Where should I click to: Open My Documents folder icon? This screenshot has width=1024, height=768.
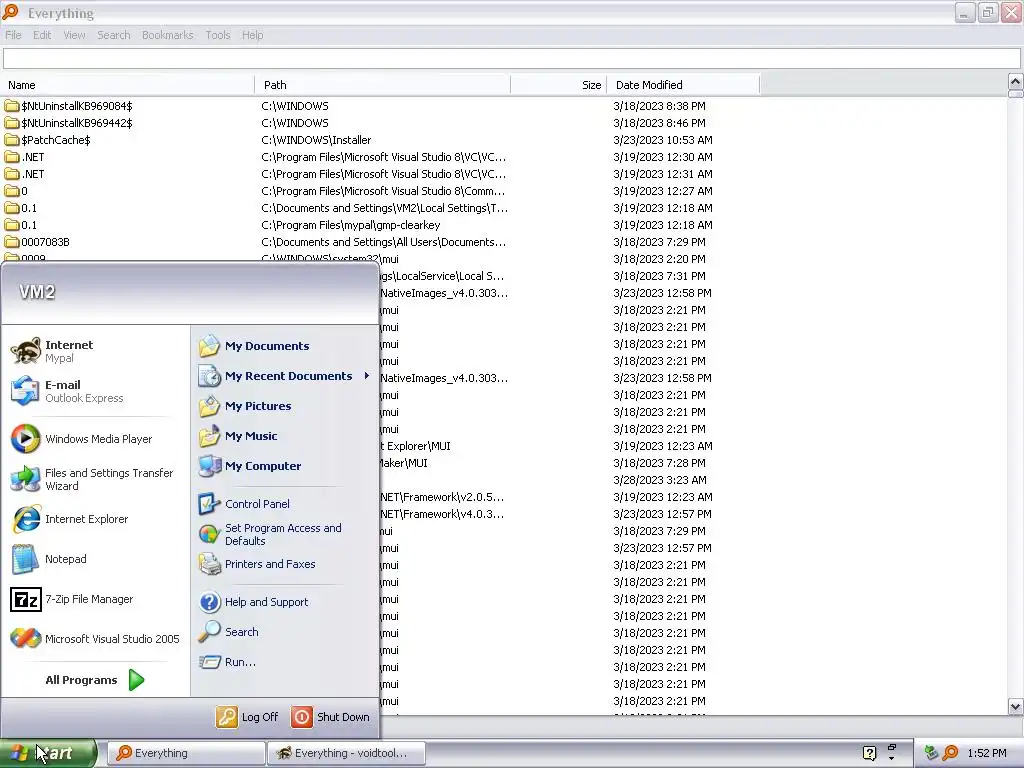click(209, 346)
